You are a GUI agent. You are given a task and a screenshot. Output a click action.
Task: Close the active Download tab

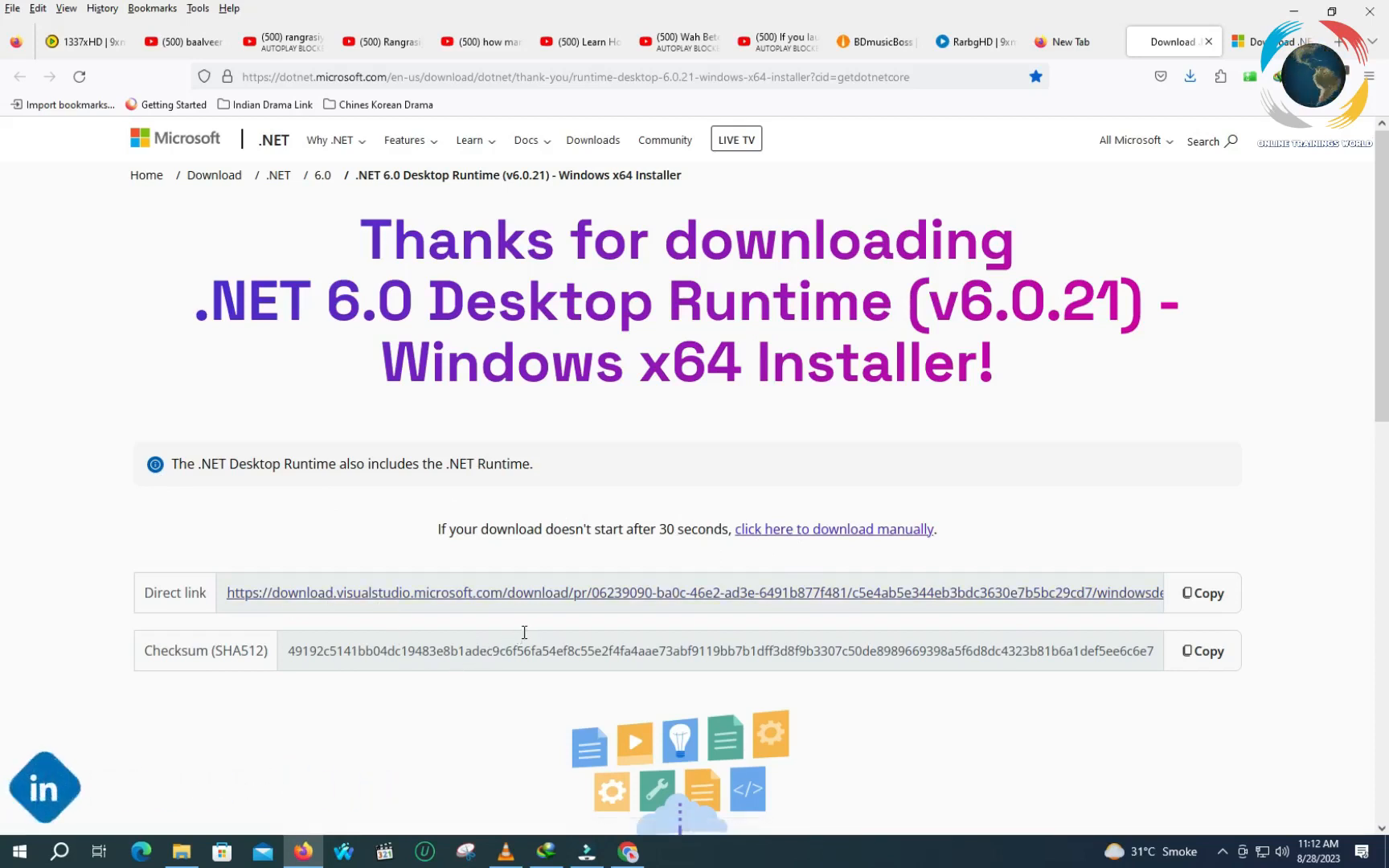click(x=1208, y=42)
